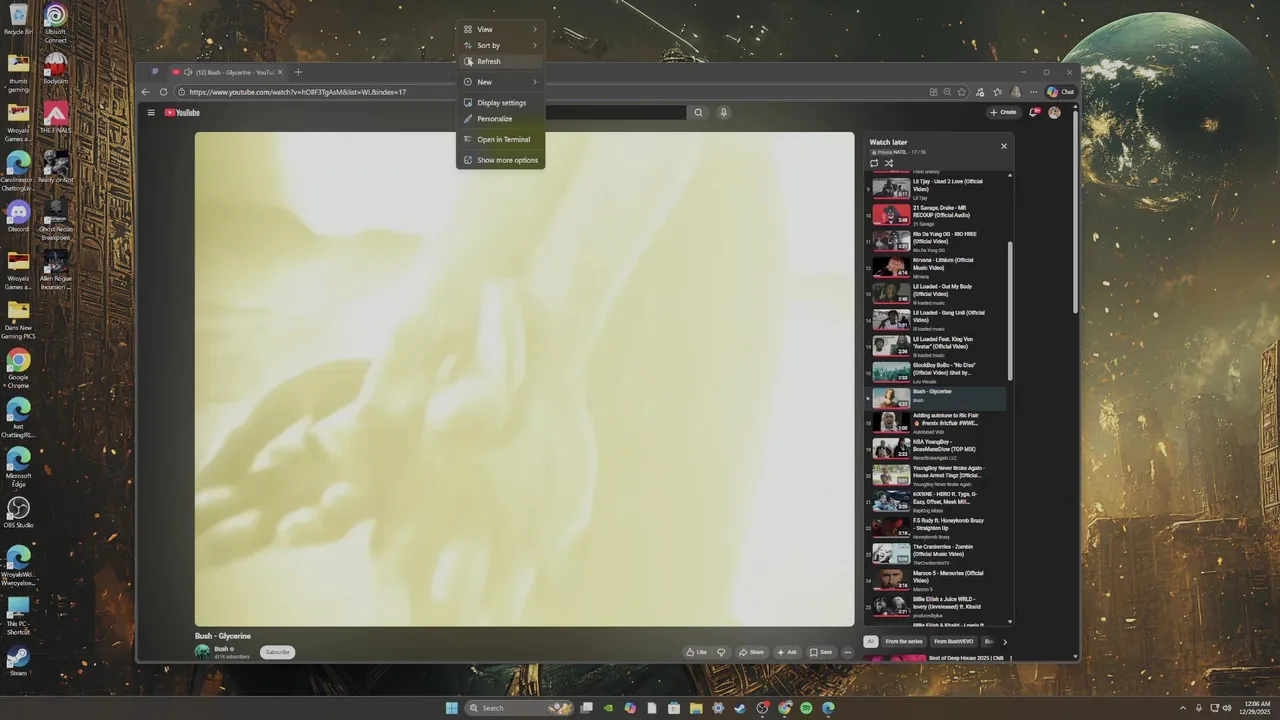Click the taskbar Search box
The image size is (1280, 720).
tap(520, 708)
